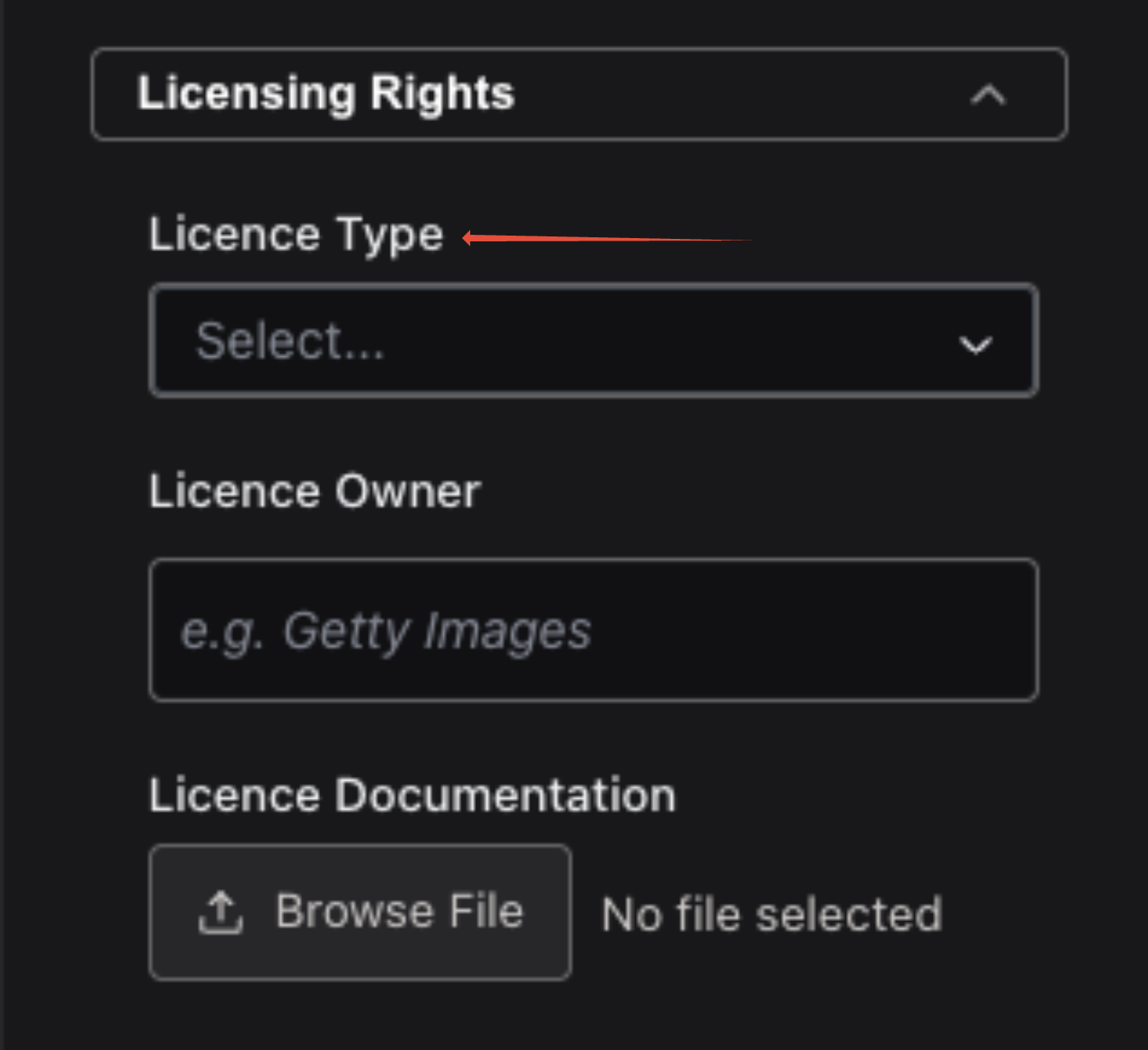
Task: Click the word Documentation in the label
Action: (505, 796)
